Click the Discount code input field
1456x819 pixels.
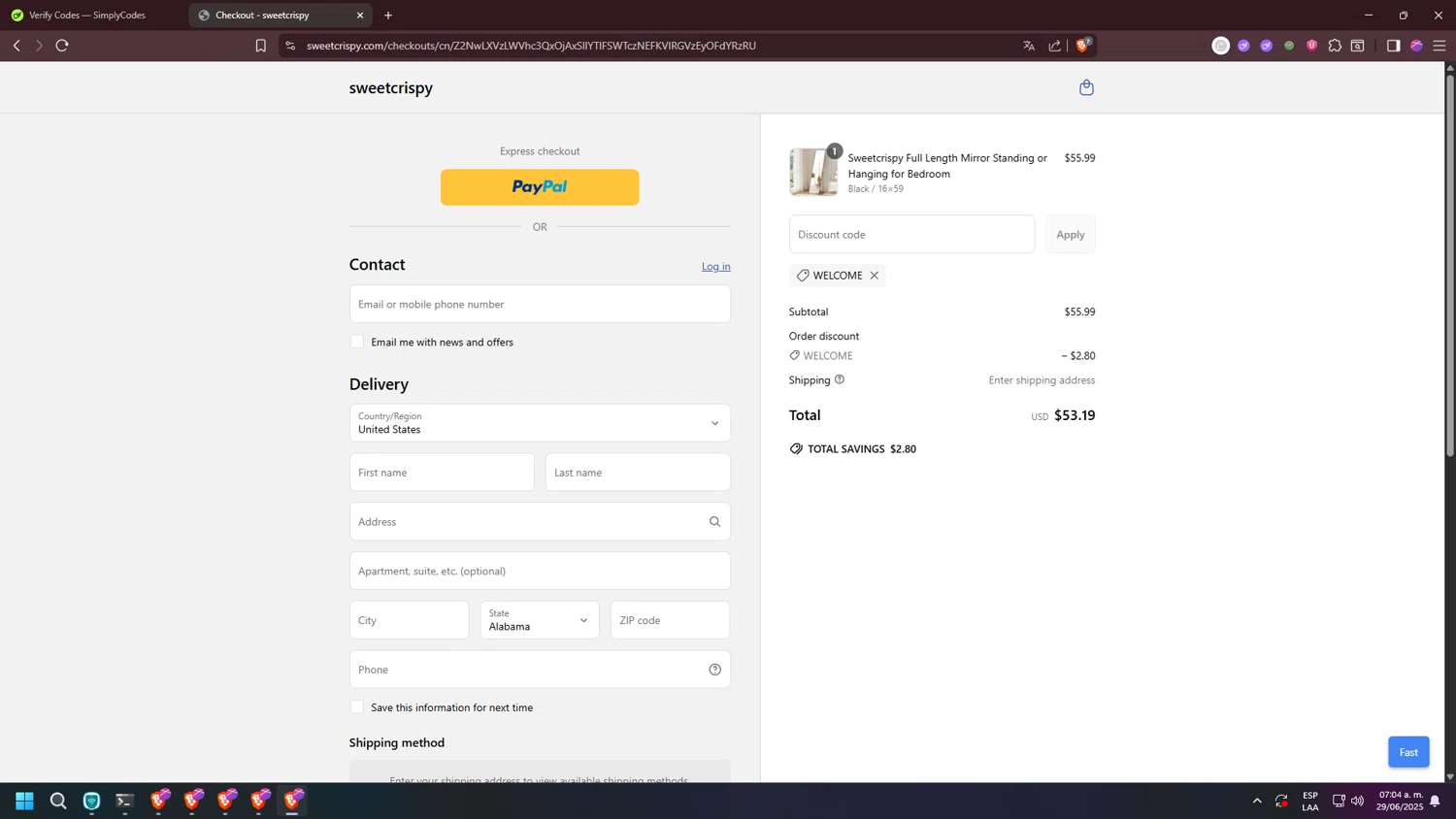click(x=911, y=235)
